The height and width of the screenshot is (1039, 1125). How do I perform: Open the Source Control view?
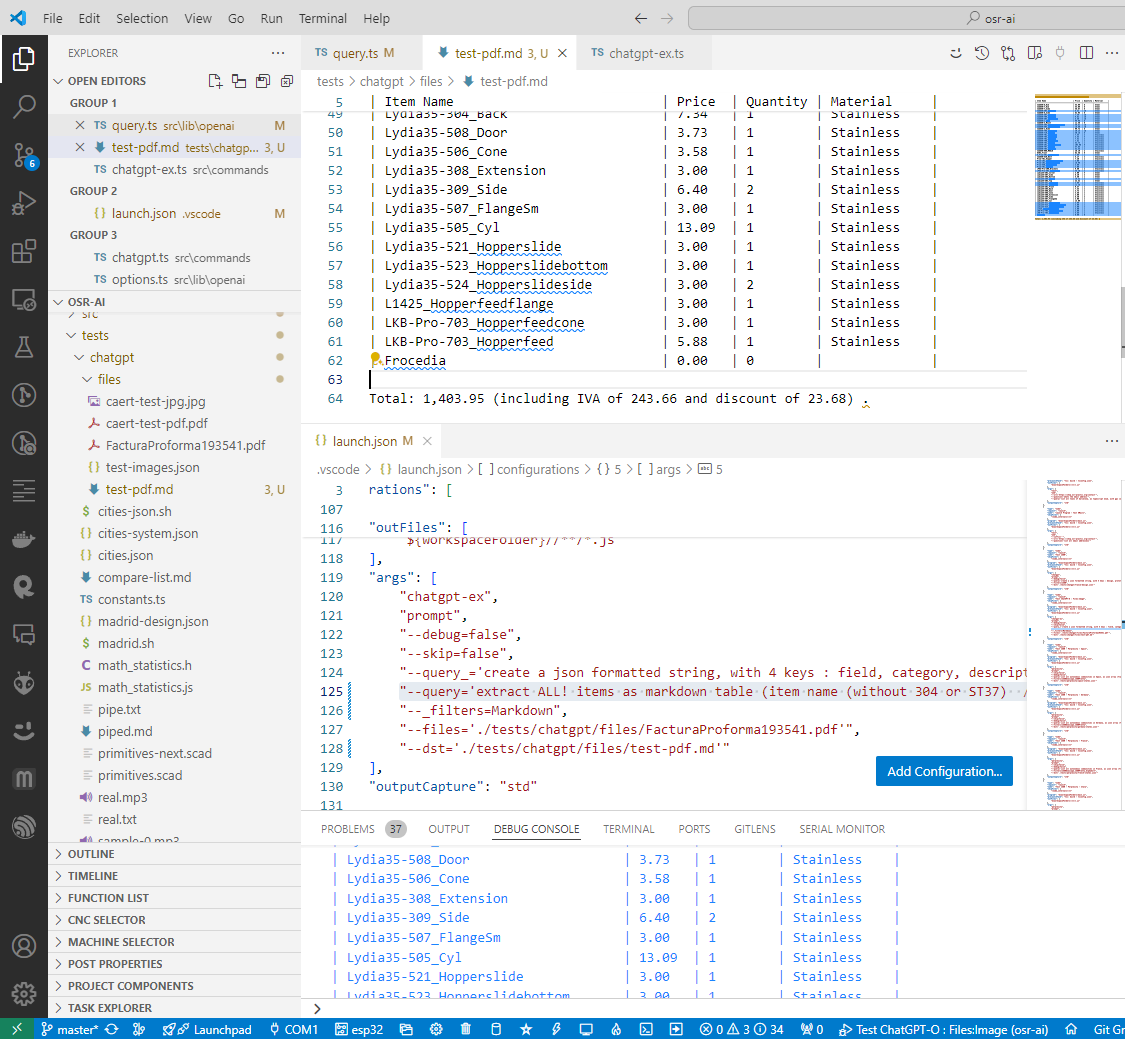click(x=24, y=153)
